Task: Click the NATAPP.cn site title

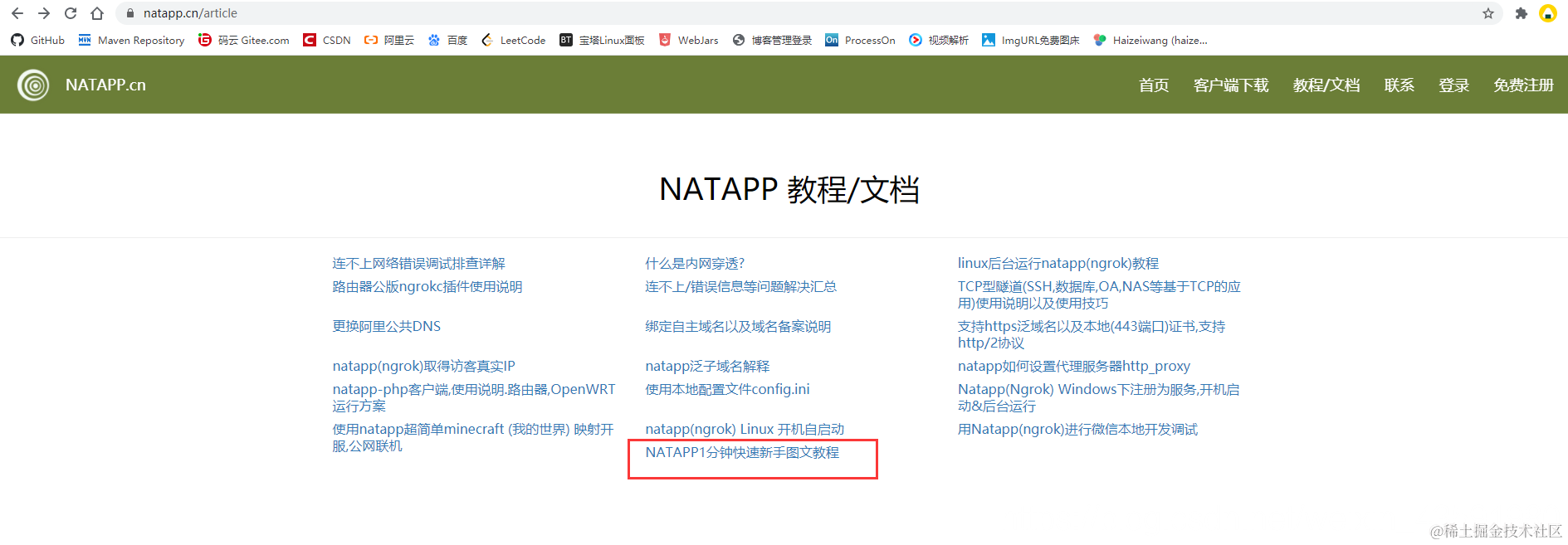Action: (105, 85)
